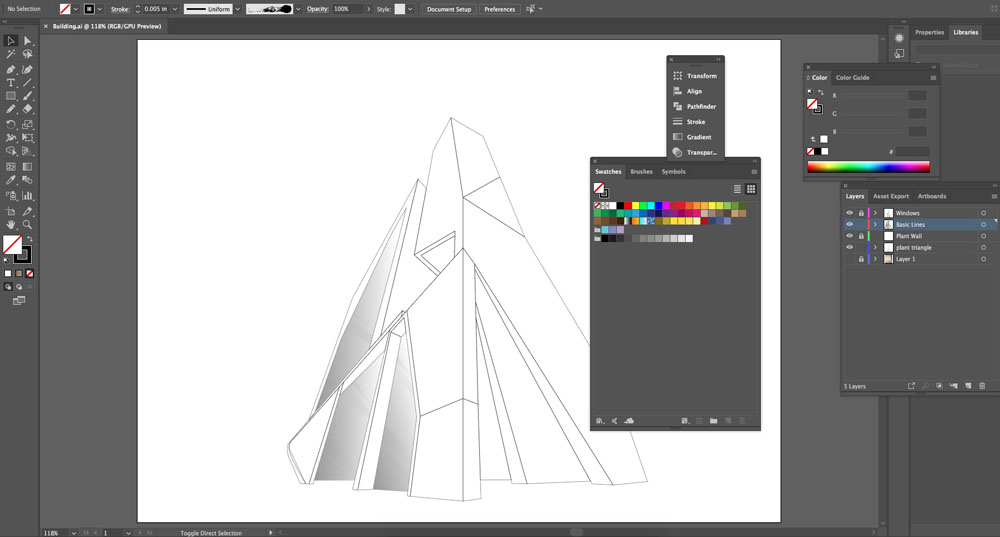This screenshot has height=537, width=1000.
Task: Switch to the Brushes tab
Action: 641,172
